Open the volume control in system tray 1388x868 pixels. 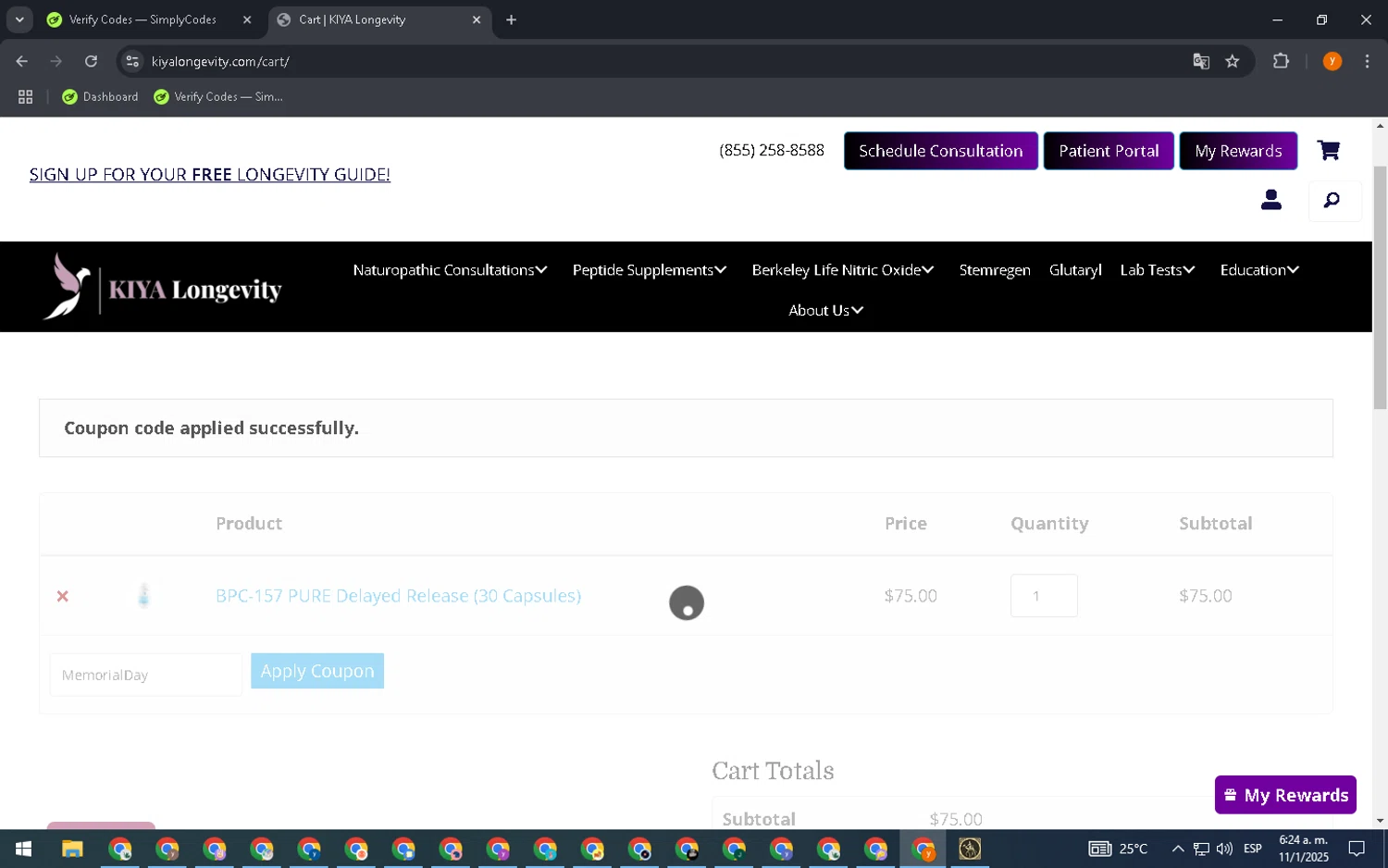pos(1224,849)
